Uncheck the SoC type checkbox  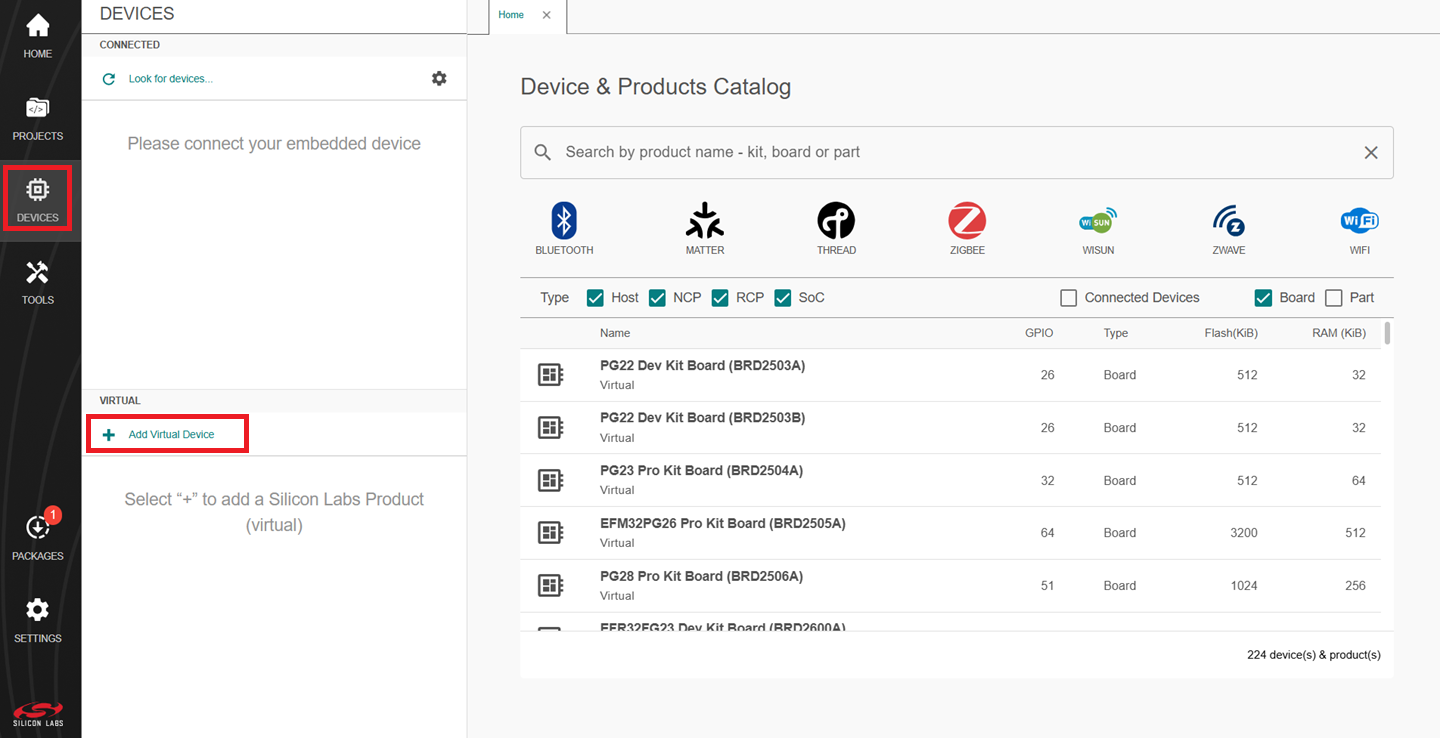[x=783, y=298]
